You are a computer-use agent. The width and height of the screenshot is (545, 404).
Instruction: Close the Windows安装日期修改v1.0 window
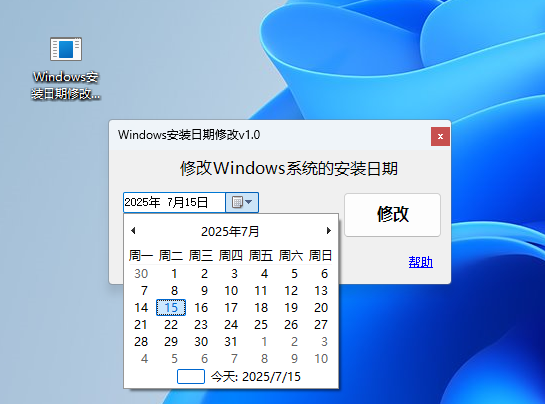click(440, 136)
